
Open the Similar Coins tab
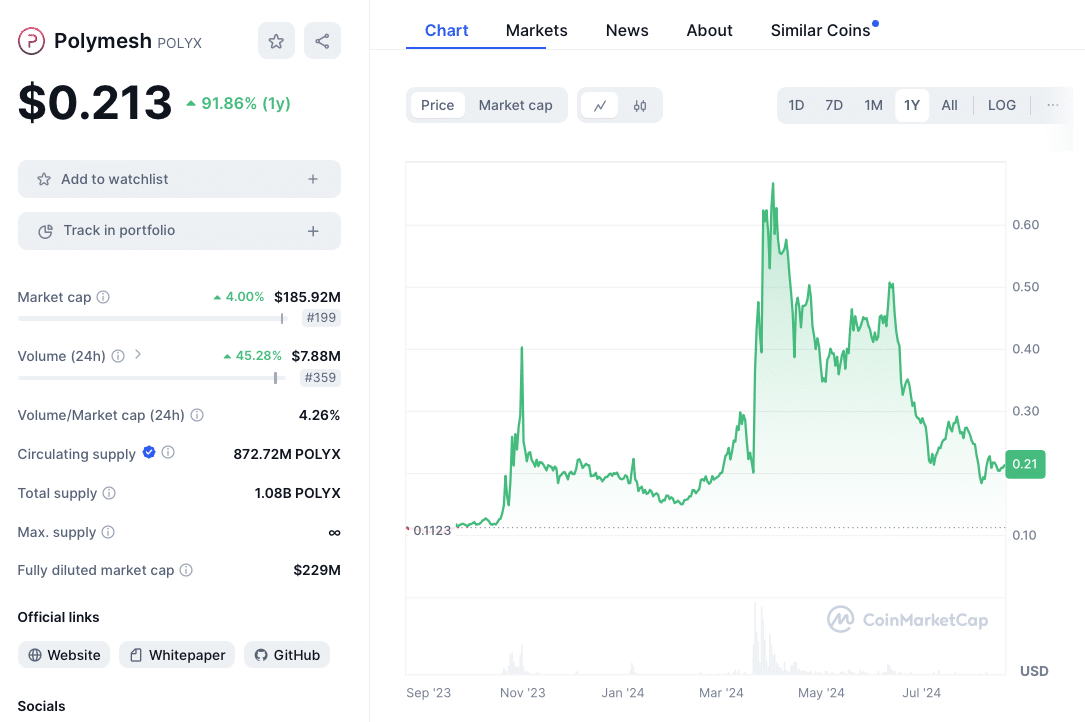pyautogui.click(x=821, y=30)
